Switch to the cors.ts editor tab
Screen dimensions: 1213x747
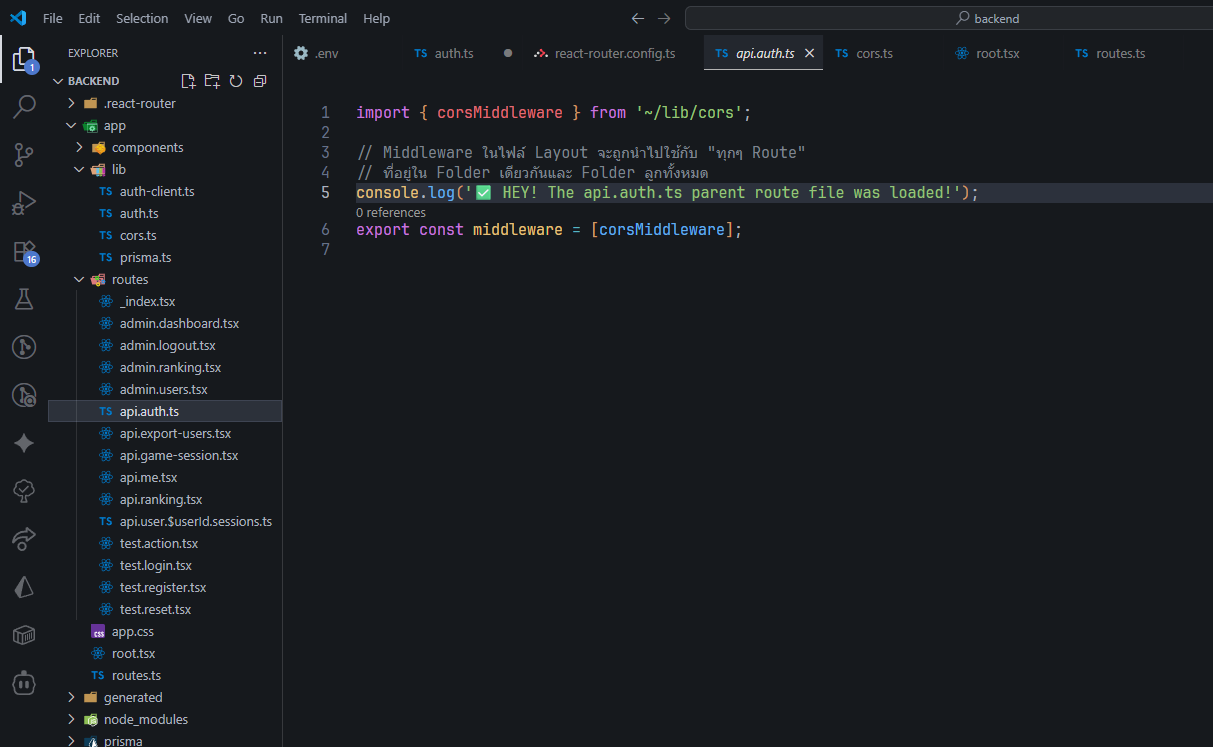873,53
